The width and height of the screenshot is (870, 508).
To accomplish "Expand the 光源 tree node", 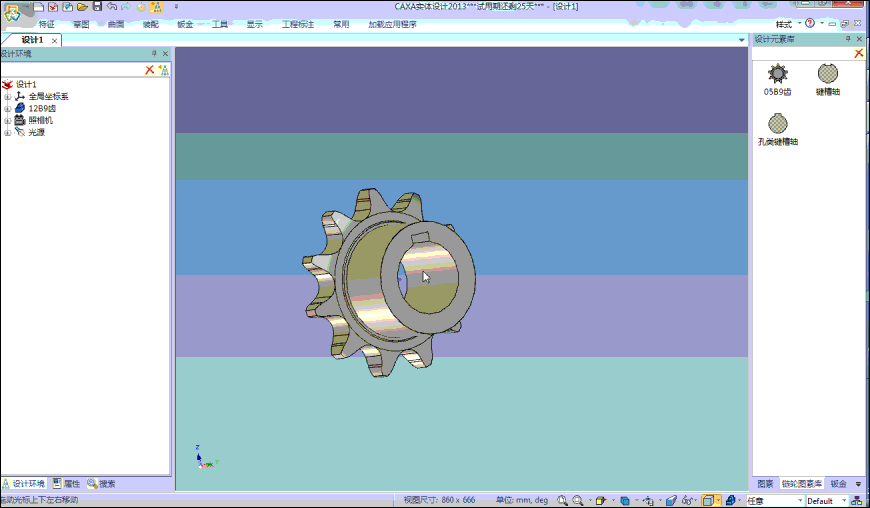I will 7,133.
